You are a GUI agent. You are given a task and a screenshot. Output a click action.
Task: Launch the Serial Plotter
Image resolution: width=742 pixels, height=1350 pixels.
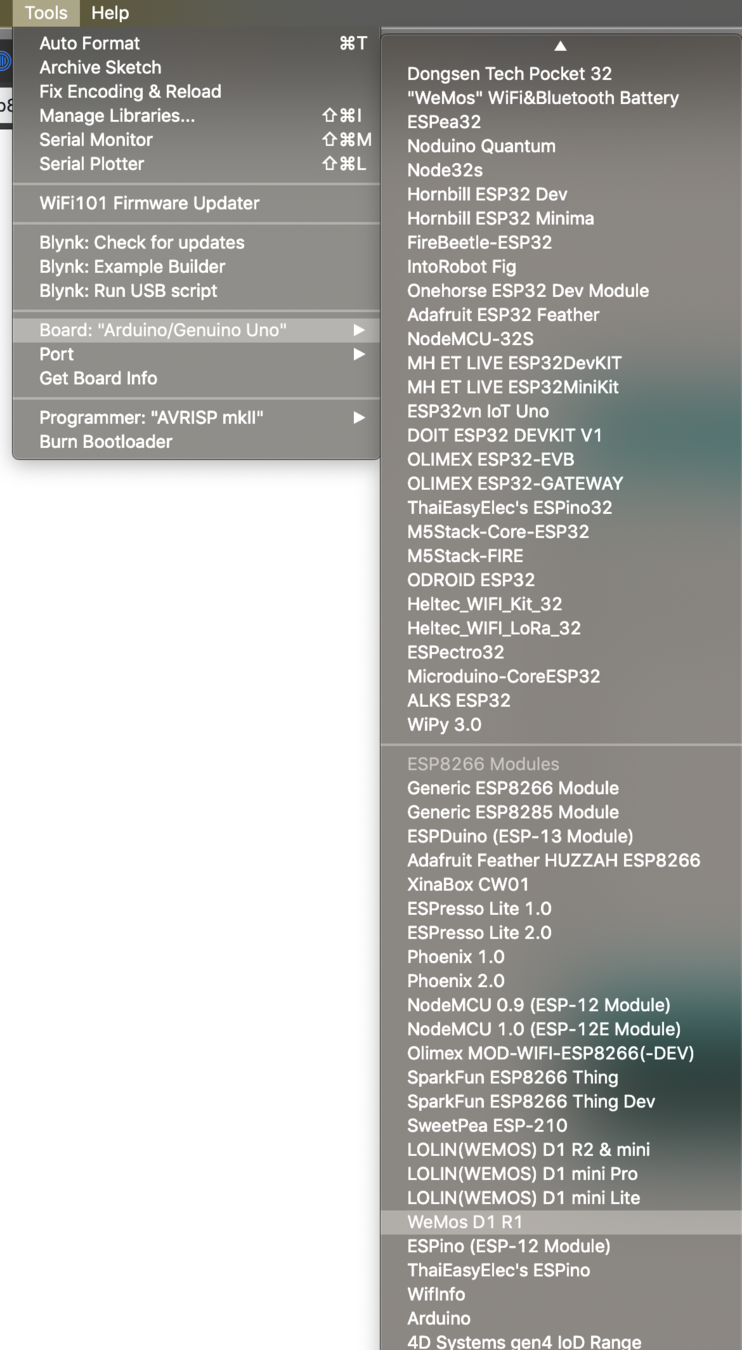196,163
